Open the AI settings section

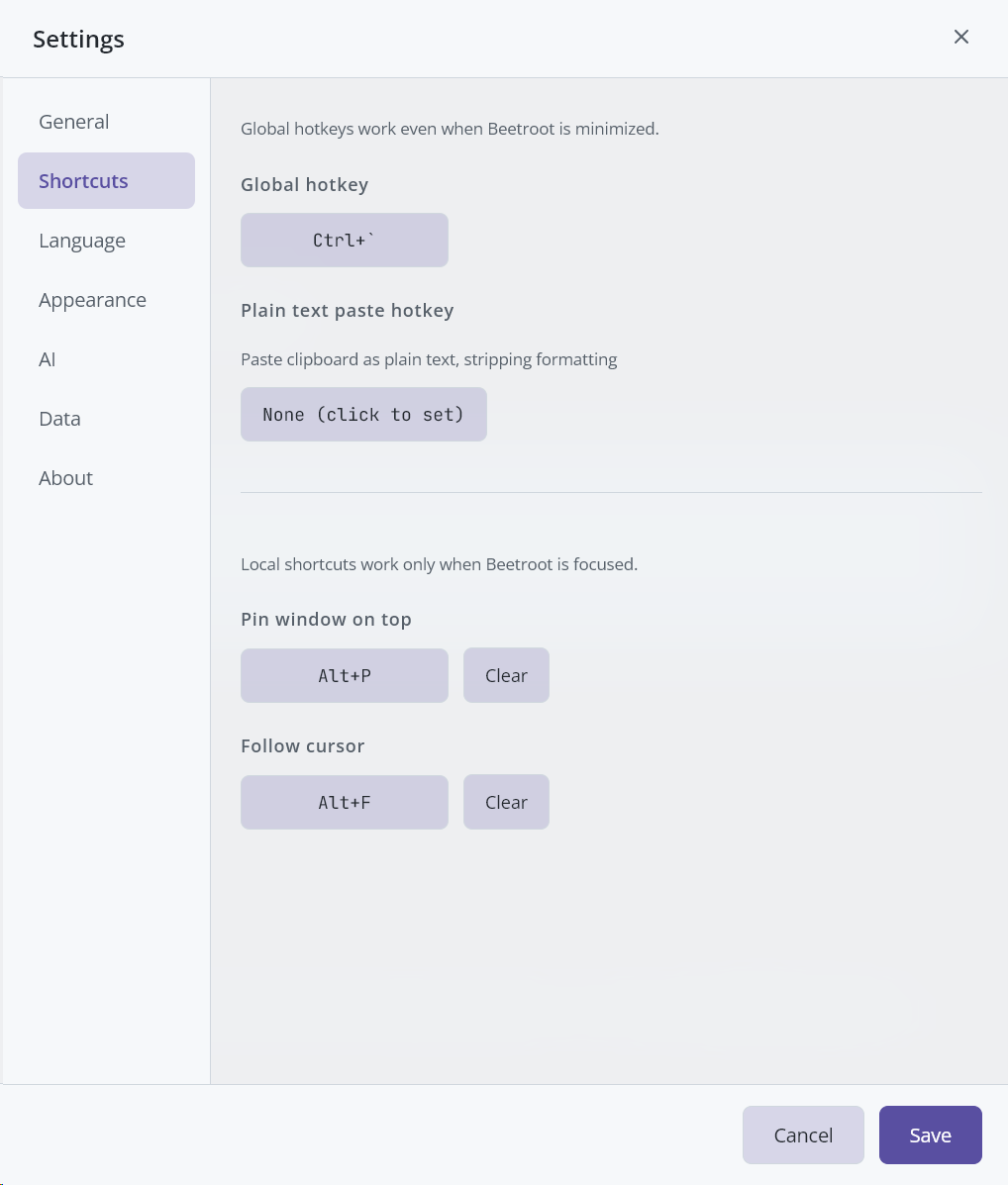(x=48, y=359)
